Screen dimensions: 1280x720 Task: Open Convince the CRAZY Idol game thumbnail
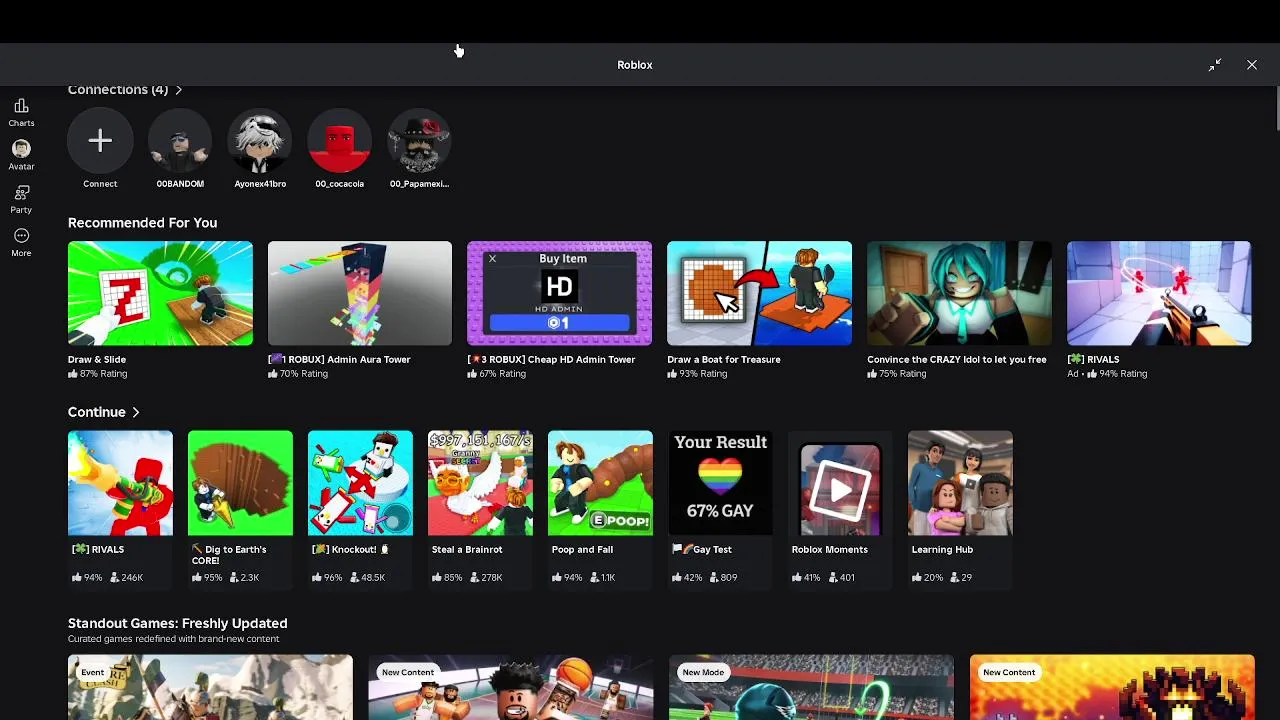[959, 293]
